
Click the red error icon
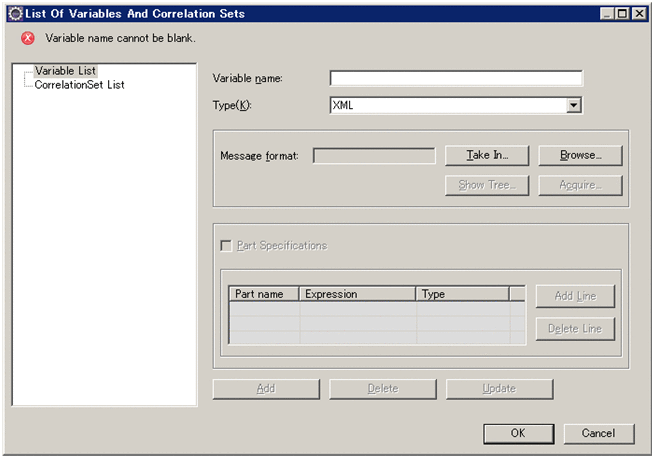coord(28,39)
